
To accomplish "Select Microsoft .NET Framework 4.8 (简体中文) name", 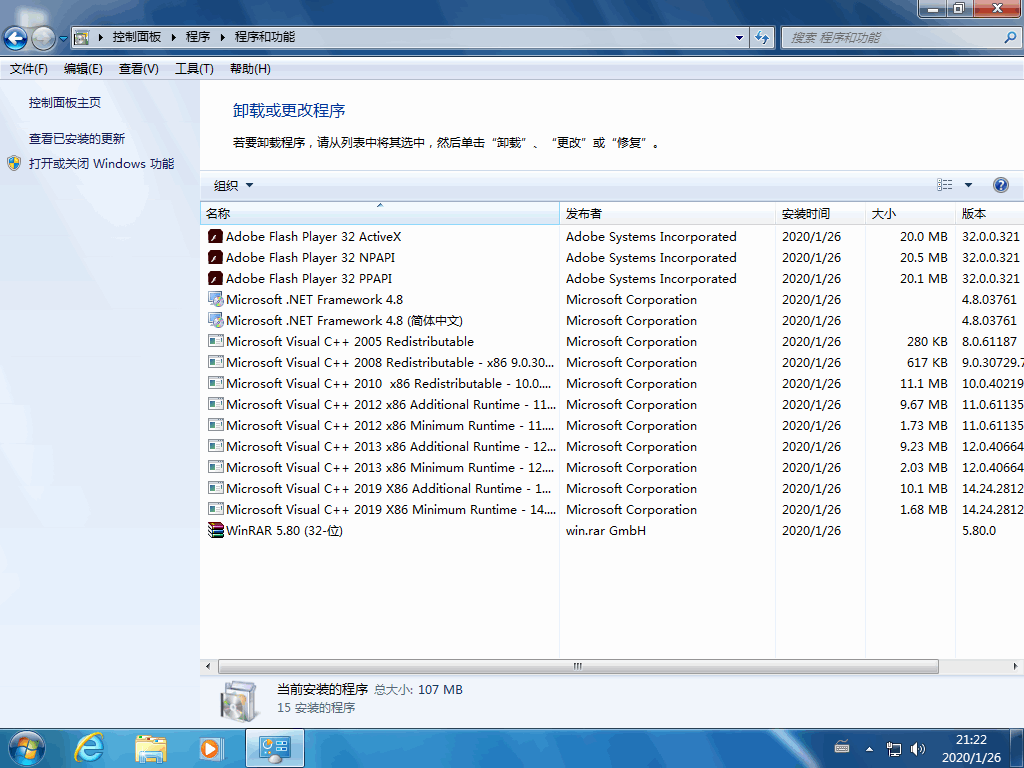I will 344,321.
